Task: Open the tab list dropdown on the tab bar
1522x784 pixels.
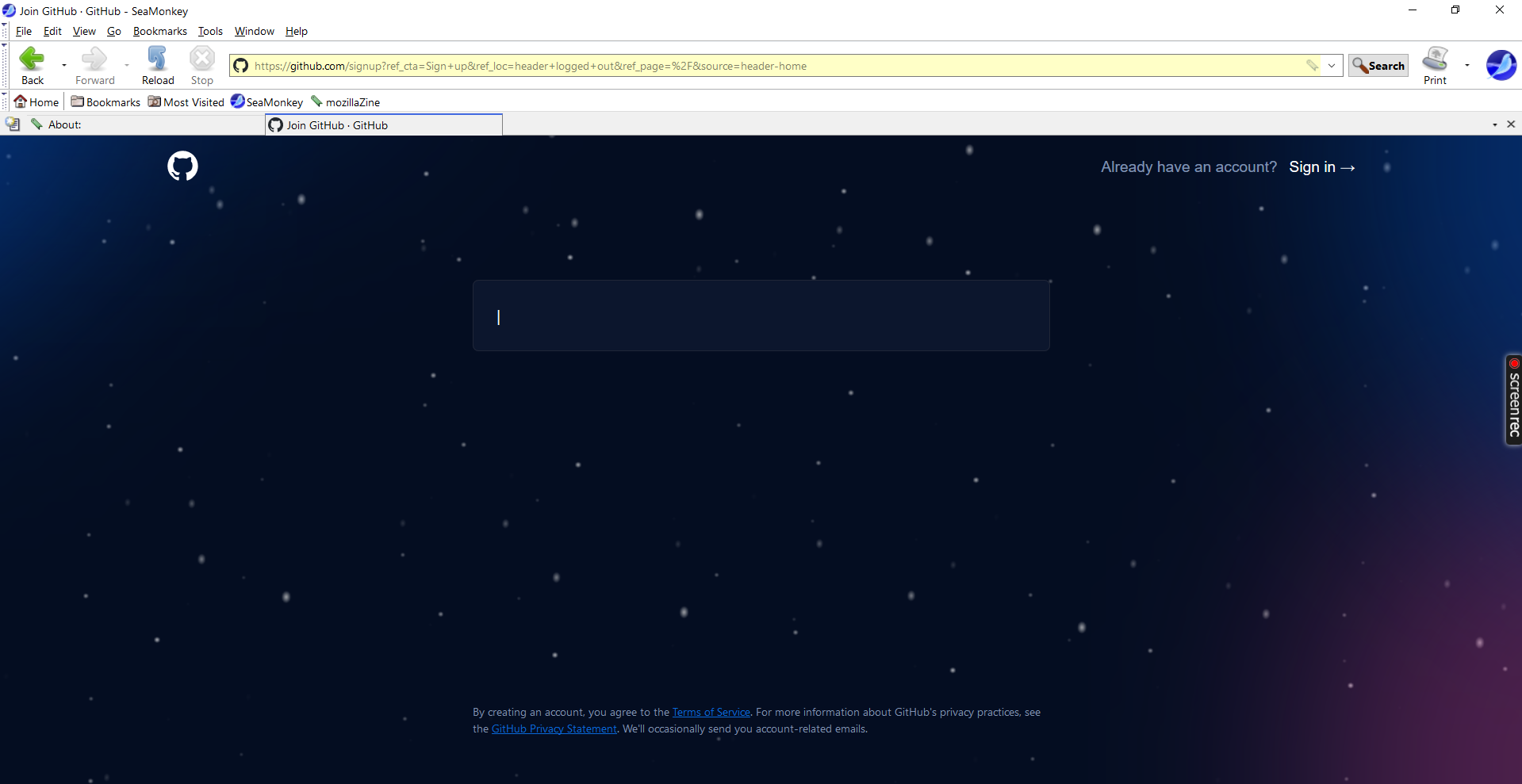Action: pyautogui.click(x=1494, y=124)
